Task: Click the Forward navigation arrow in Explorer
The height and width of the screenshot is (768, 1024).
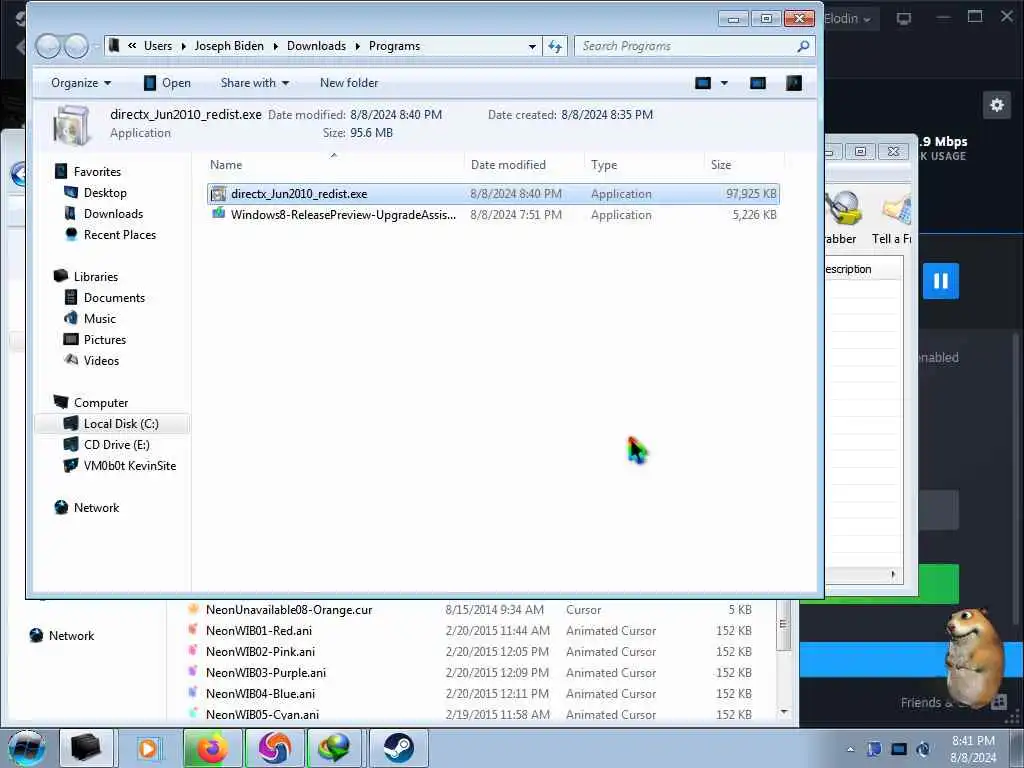Action: tap(76, 46)
